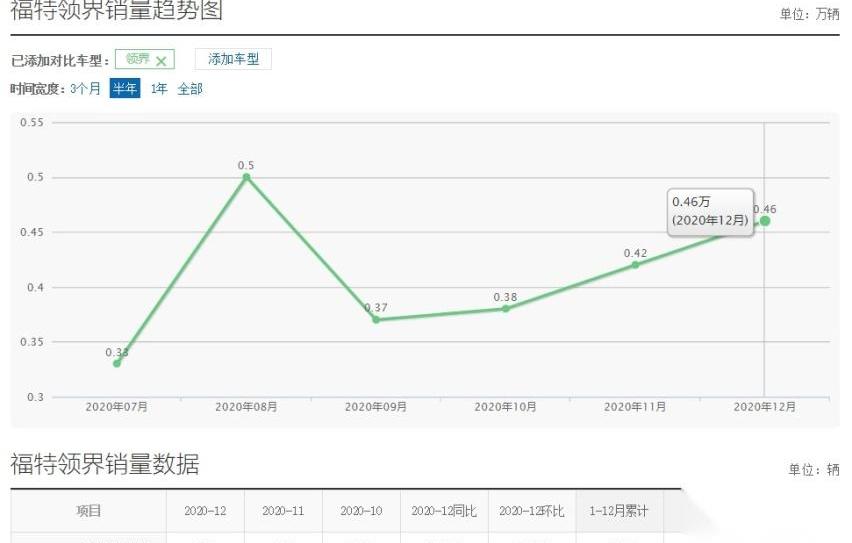
Task: Click the 2020-12环比 column header
Action: pyautogui.click(x=532, y=511)
